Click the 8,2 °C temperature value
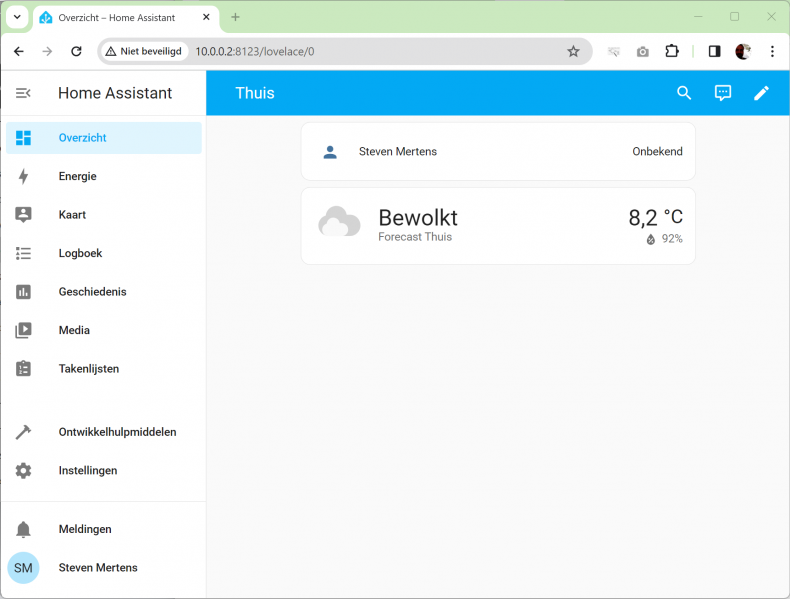The width and height of the screenshot is (790, 599). pos(655,218)
